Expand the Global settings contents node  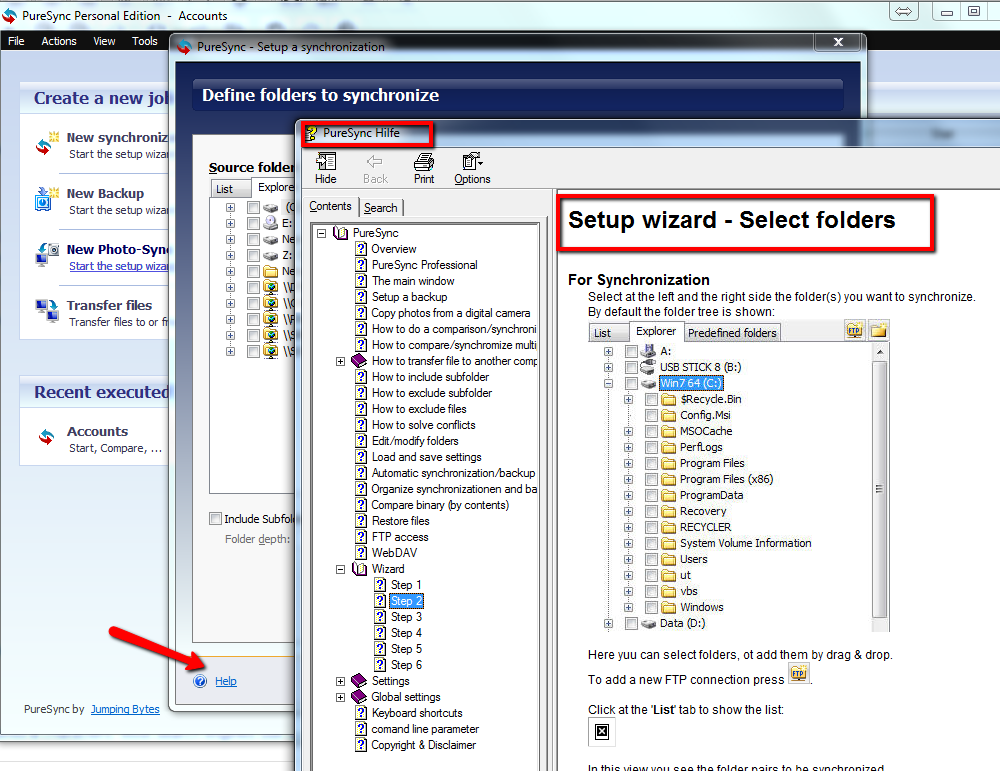click(x=341, y=697)
